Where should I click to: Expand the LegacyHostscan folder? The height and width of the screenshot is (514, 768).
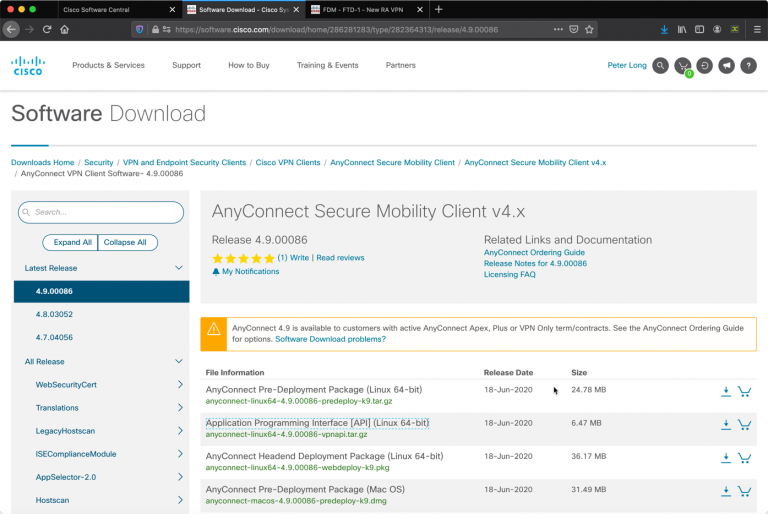180,430
